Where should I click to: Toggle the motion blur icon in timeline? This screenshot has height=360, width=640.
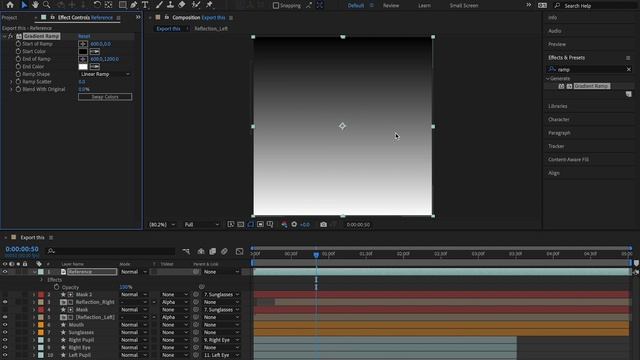tap(224, 251)
